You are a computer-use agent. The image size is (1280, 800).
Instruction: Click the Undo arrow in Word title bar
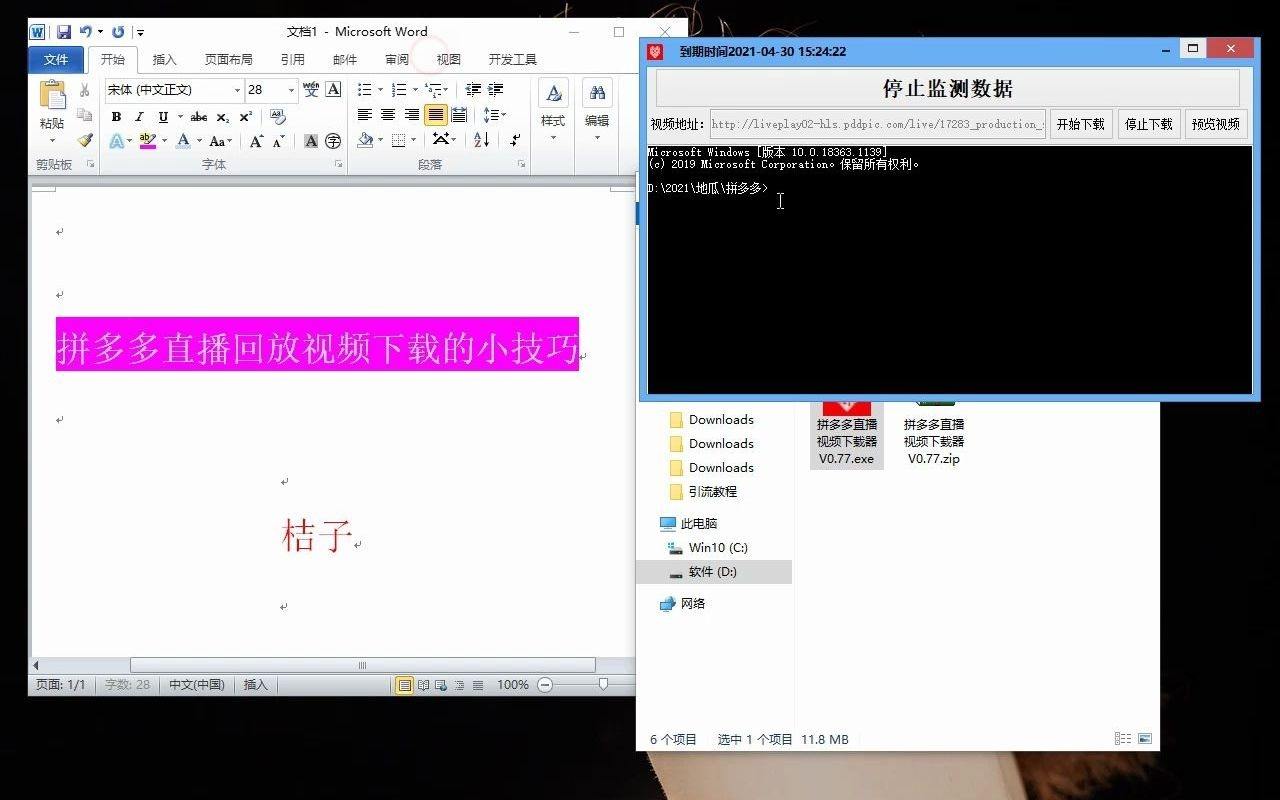pos(86,32)
